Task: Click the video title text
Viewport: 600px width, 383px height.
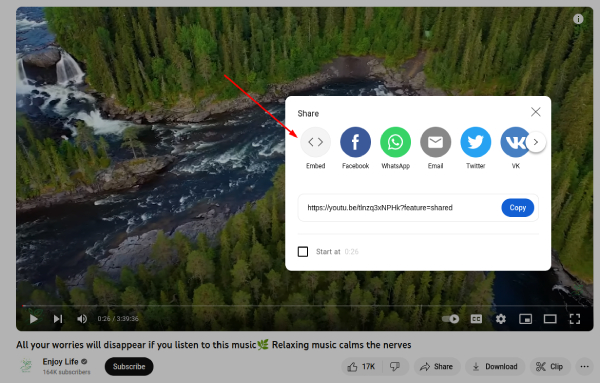Action: [214, 345]
